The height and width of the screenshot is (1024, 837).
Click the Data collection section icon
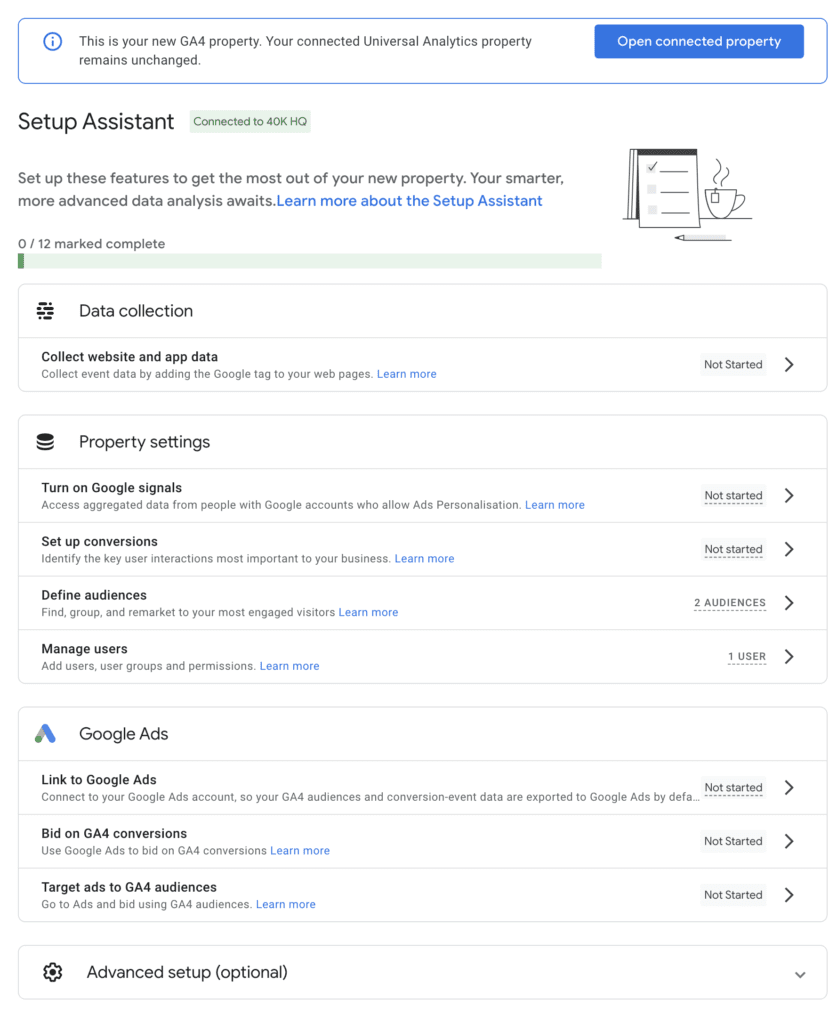[x=45, y=311]
